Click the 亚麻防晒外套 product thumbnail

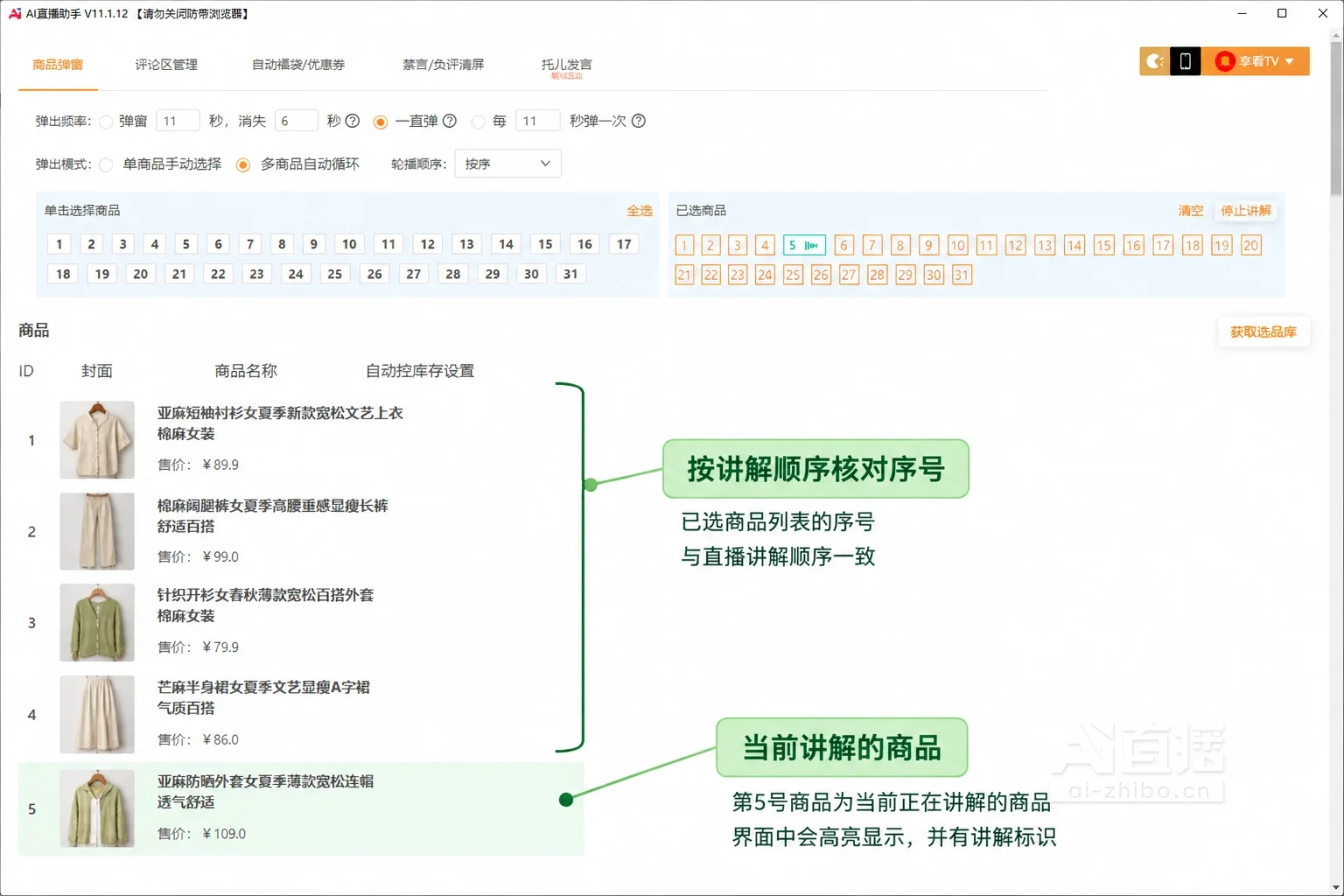97,808
